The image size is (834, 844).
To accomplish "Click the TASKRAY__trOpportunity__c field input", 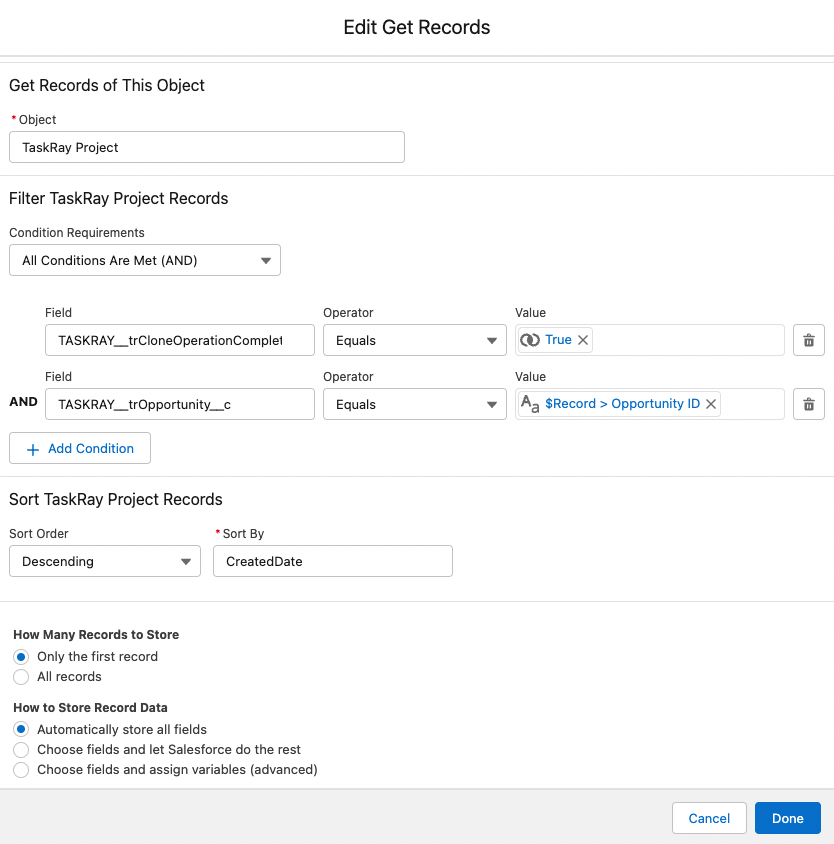I will click(180, 404).
